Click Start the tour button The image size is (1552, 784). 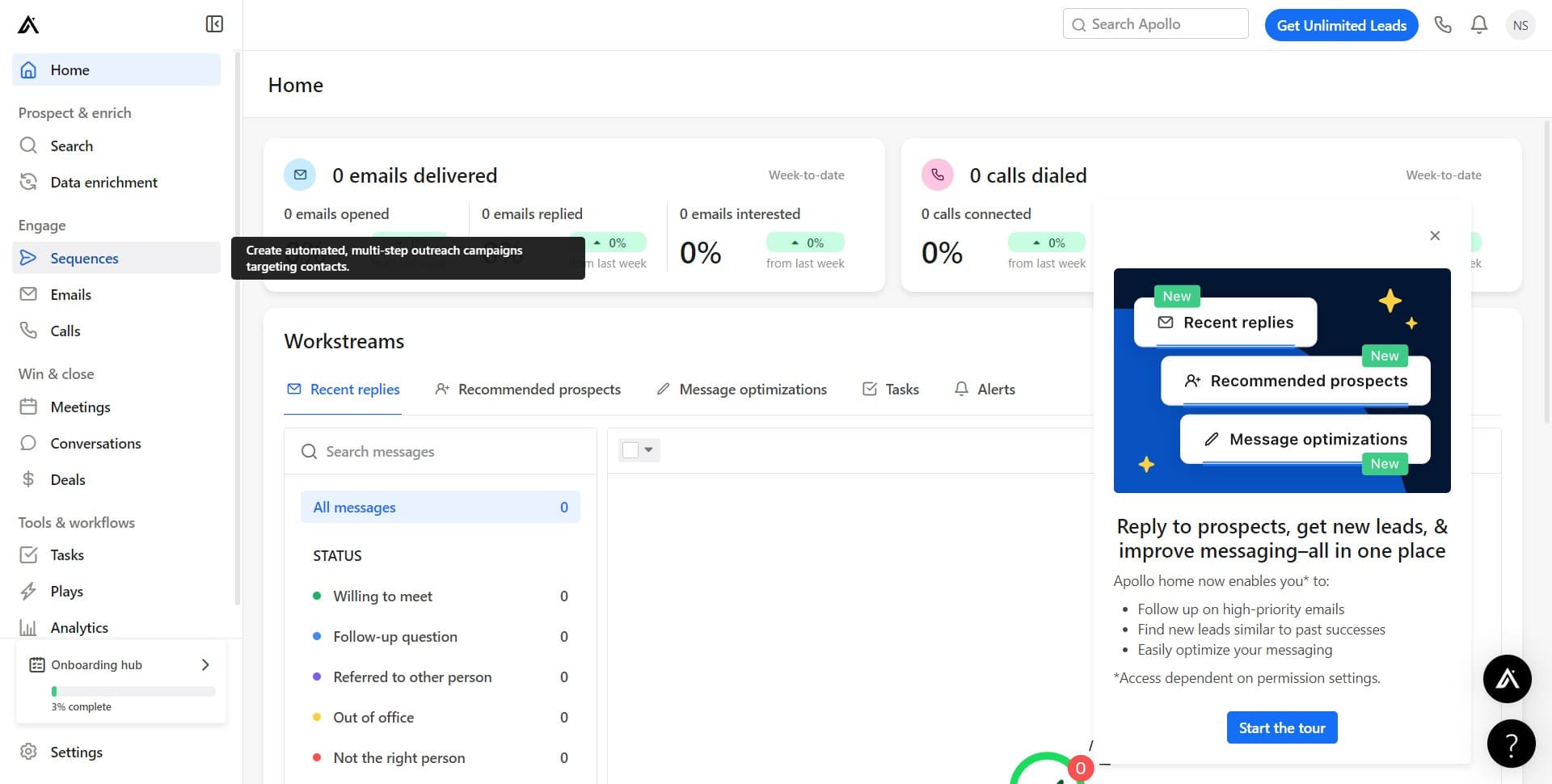(1281, 727)
